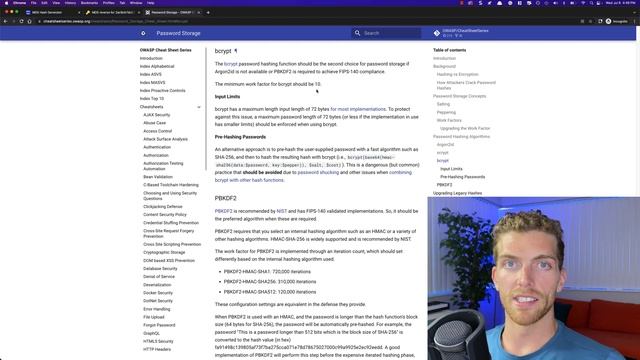Open the File menu
Screen dimensions: 640x360
click(x=33, y=3)
